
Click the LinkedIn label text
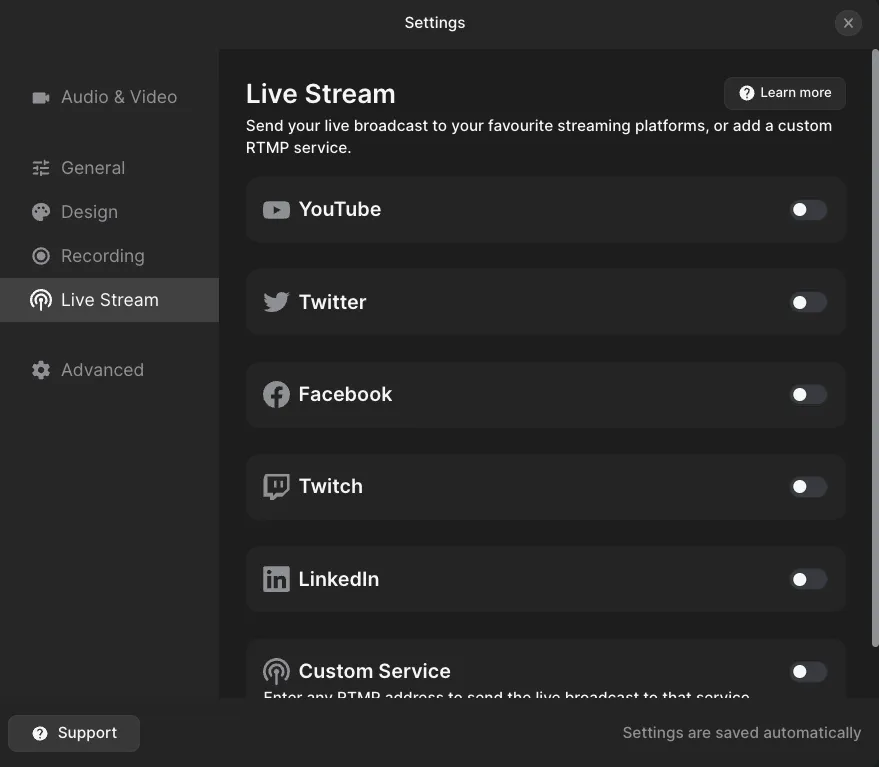coord(339,579)
